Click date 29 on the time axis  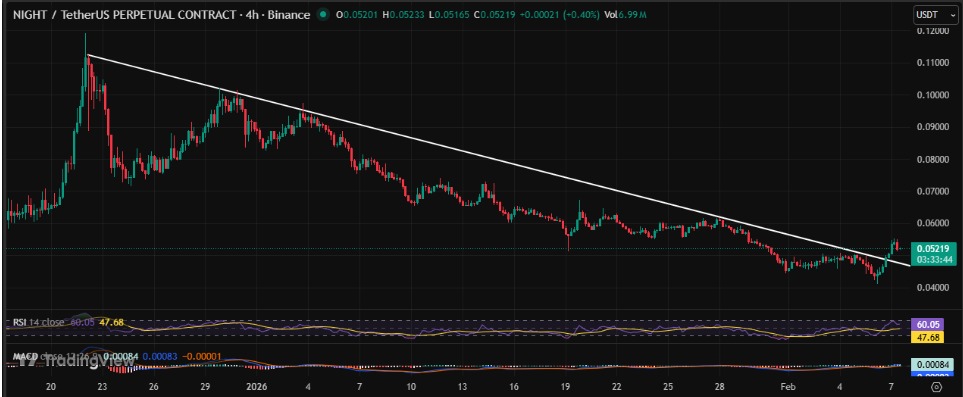pos(205,387)
